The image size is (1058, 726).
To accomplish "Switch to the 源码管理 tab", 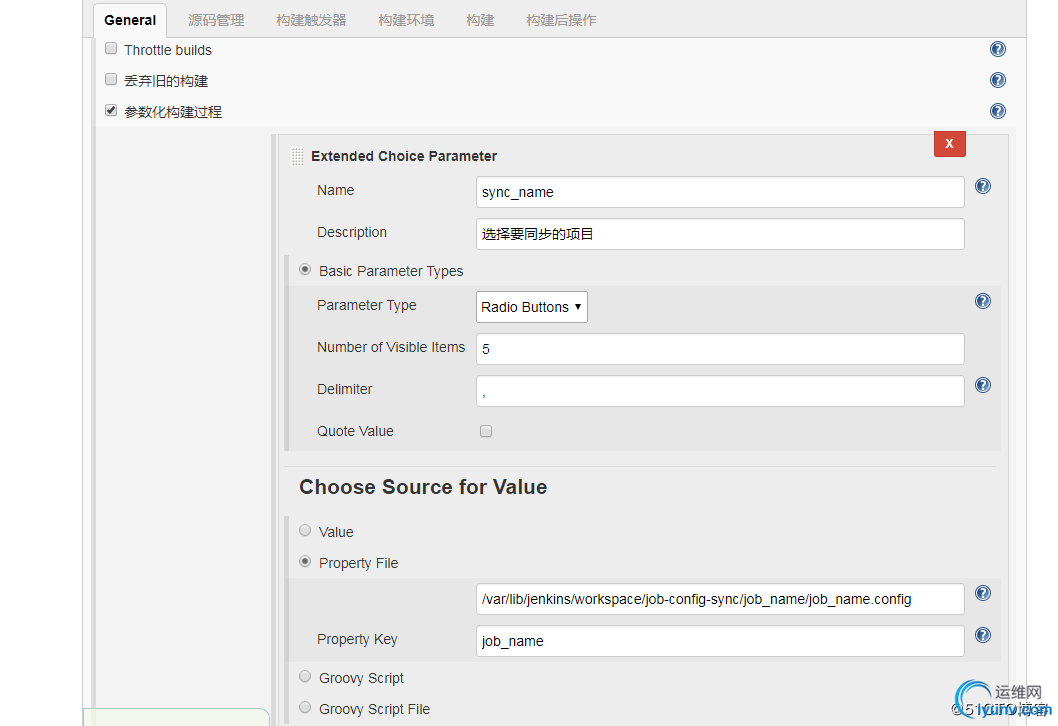I will click(x=216, y=20).
